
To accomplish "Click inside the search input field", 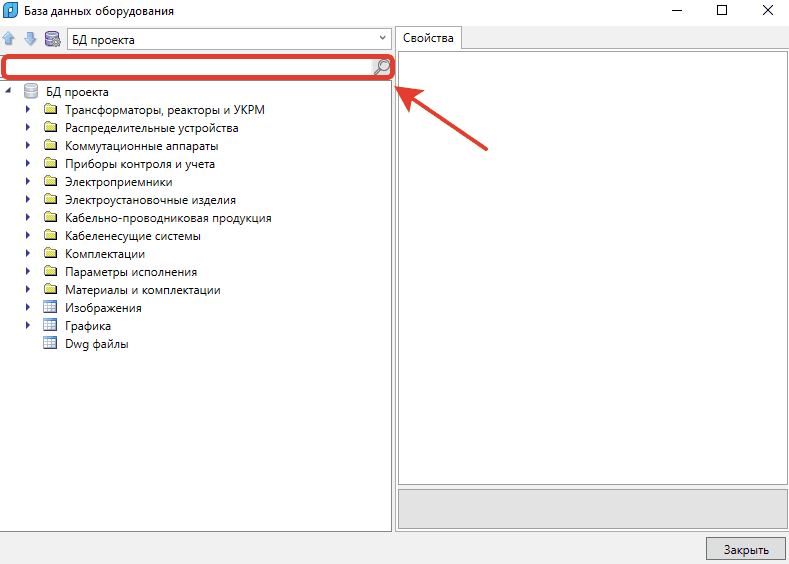I will pyautogui.click(x=188, y=67).
